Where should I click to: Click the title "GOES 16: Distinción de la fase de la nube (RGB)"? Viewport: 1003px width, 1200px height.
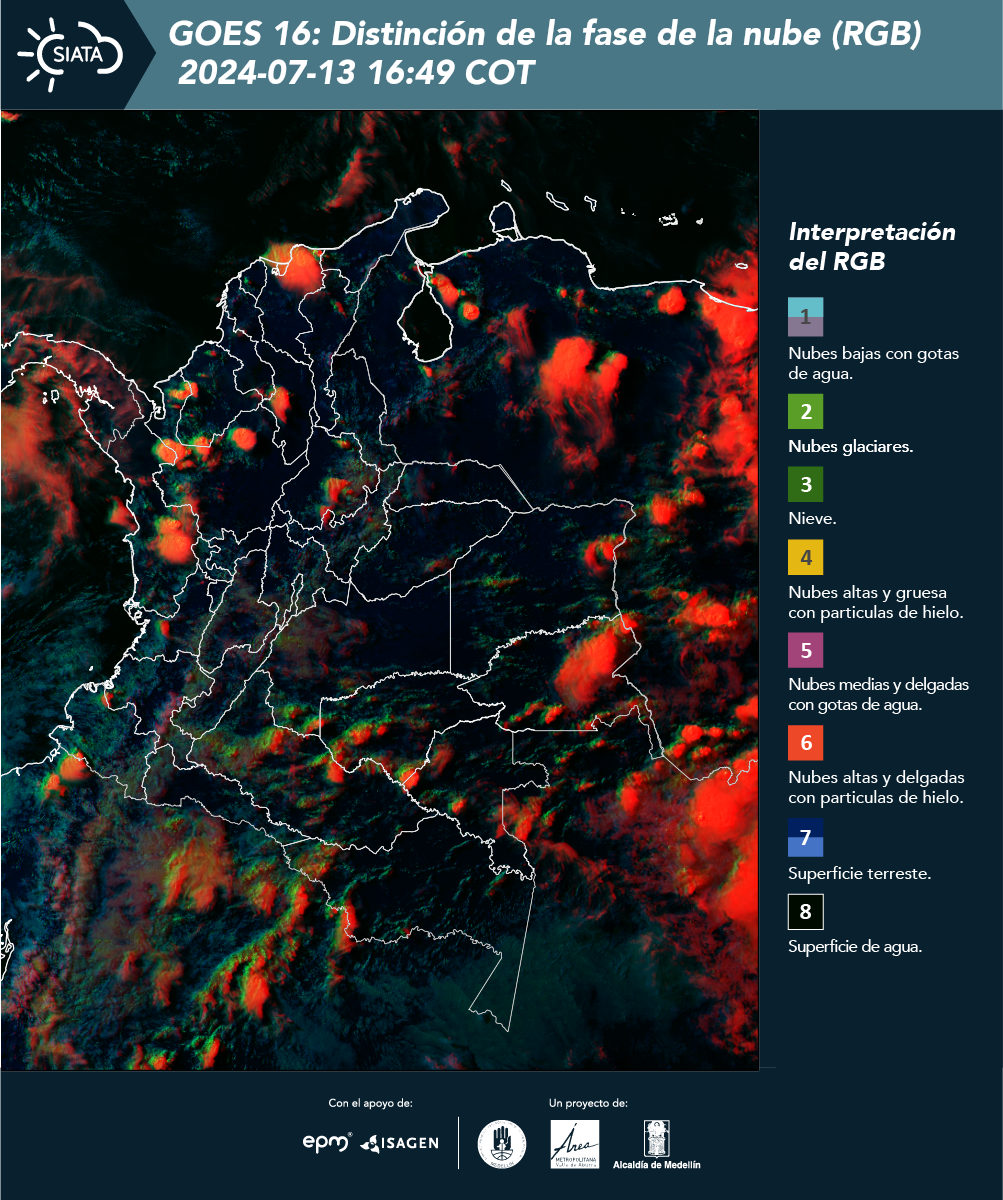click(544, 35)
